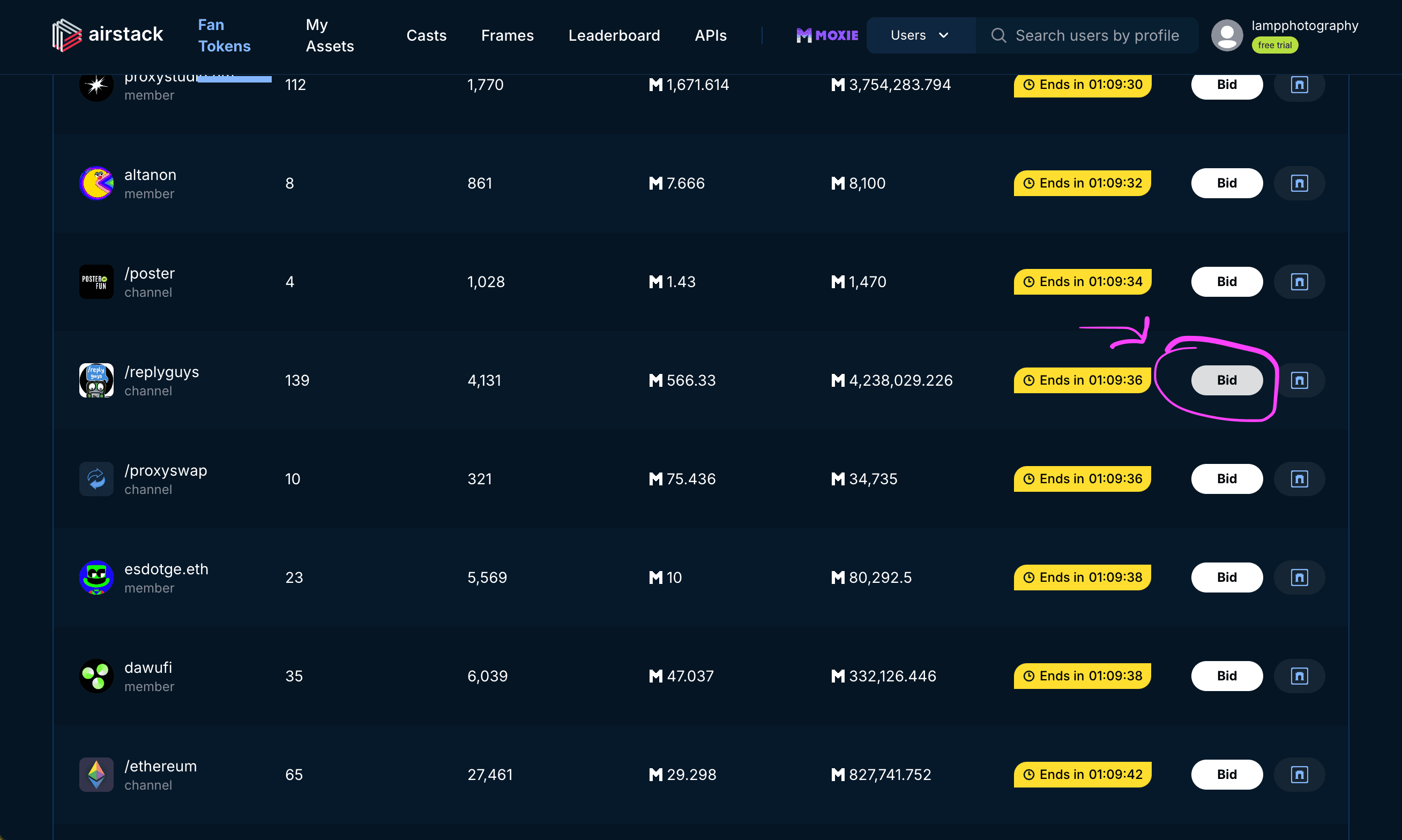1402x840 pixels.
Task: Go to Frames page
Action: click(508, 36)
